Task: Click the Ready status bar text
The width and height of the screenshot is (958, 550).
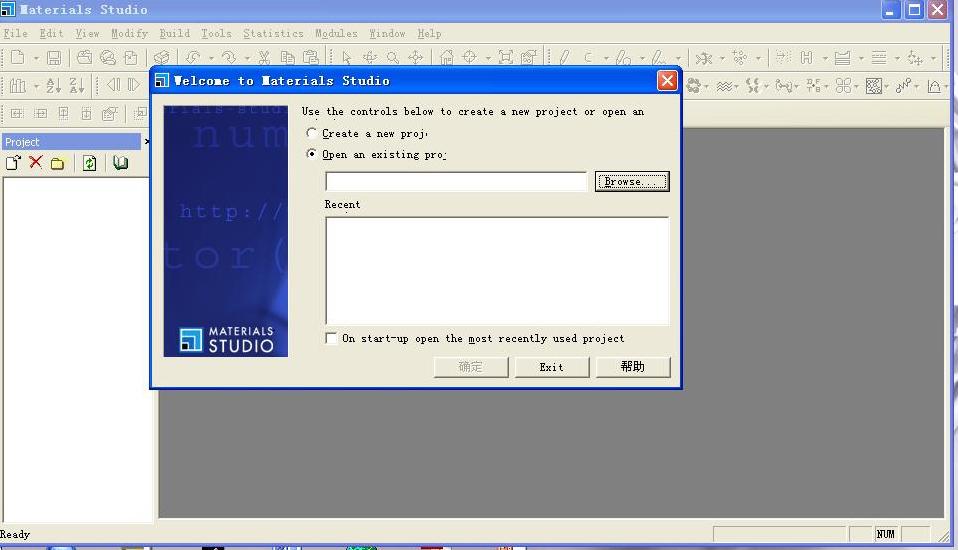Action: point(15,534)
